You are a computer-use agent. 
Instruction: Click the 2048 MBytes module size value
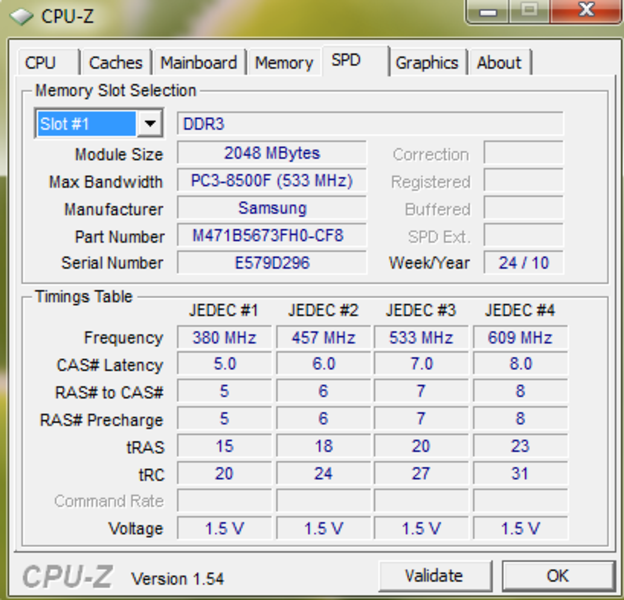click(x=272, y=153)
